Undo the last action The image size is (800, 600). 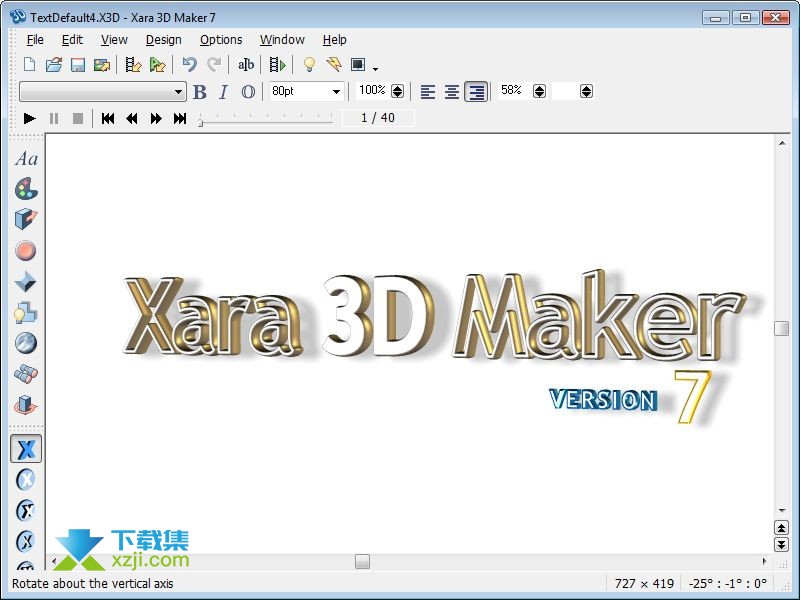[190, 64]
